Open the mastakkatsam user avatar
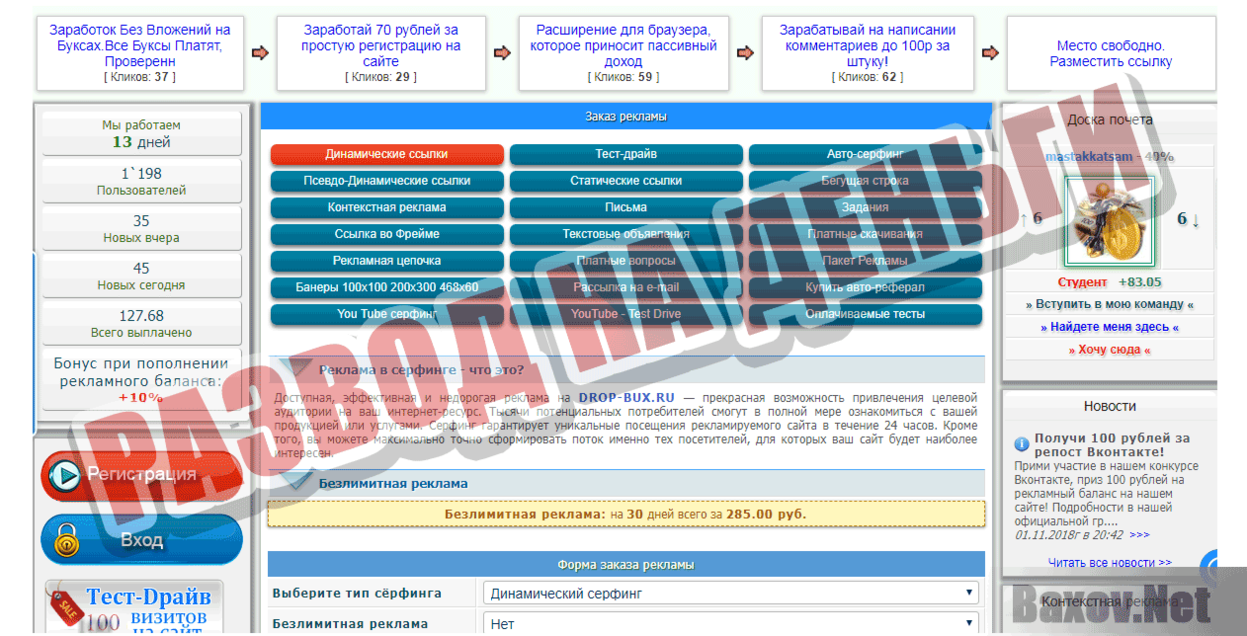The height and width of the screenshot is (636, 1247). coord(1109,220)
